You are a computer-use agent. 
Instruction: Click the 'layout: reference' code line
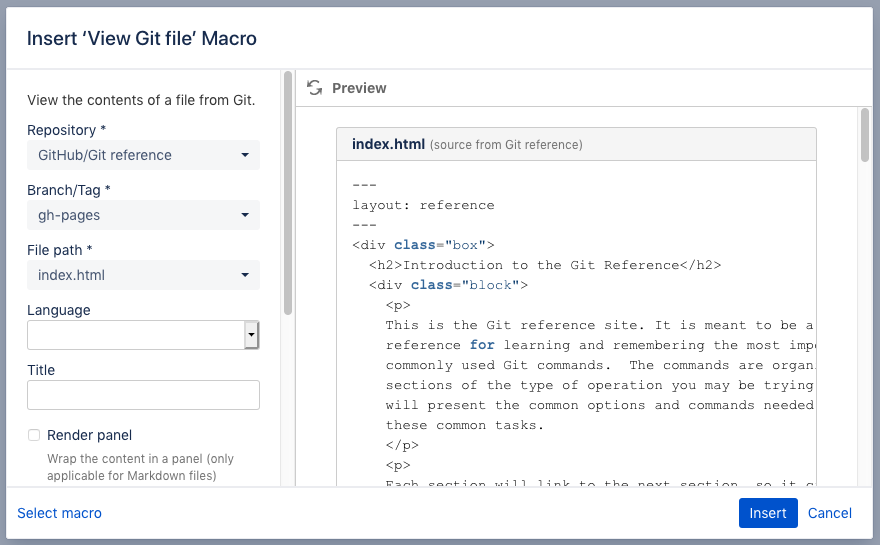423,205
